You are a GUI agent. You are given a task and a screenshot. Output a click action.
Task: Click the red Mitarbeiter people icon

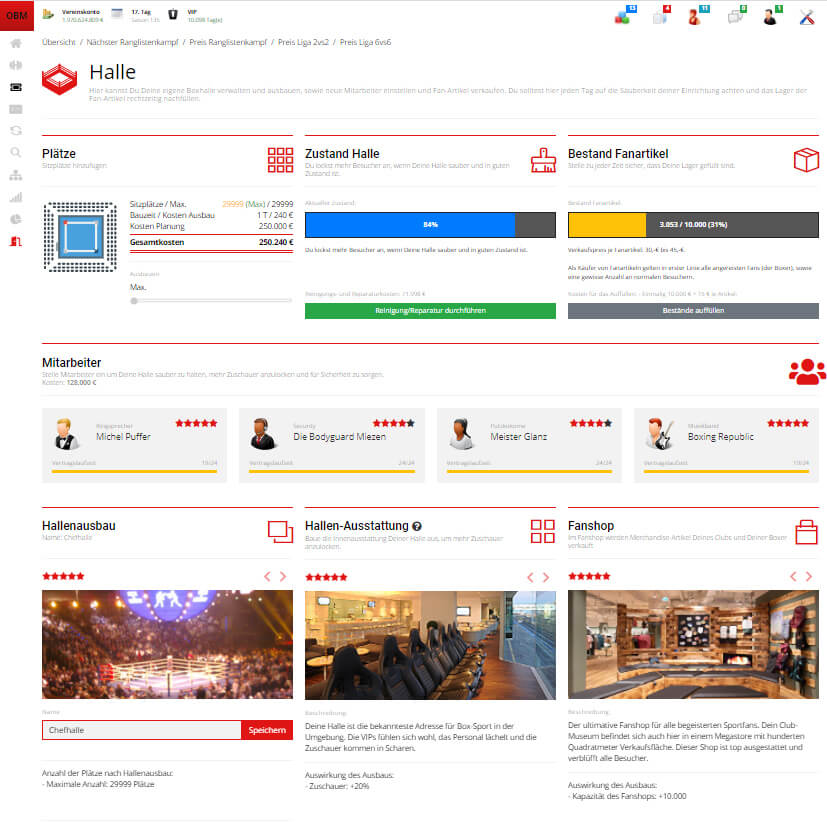click(807, 371)
